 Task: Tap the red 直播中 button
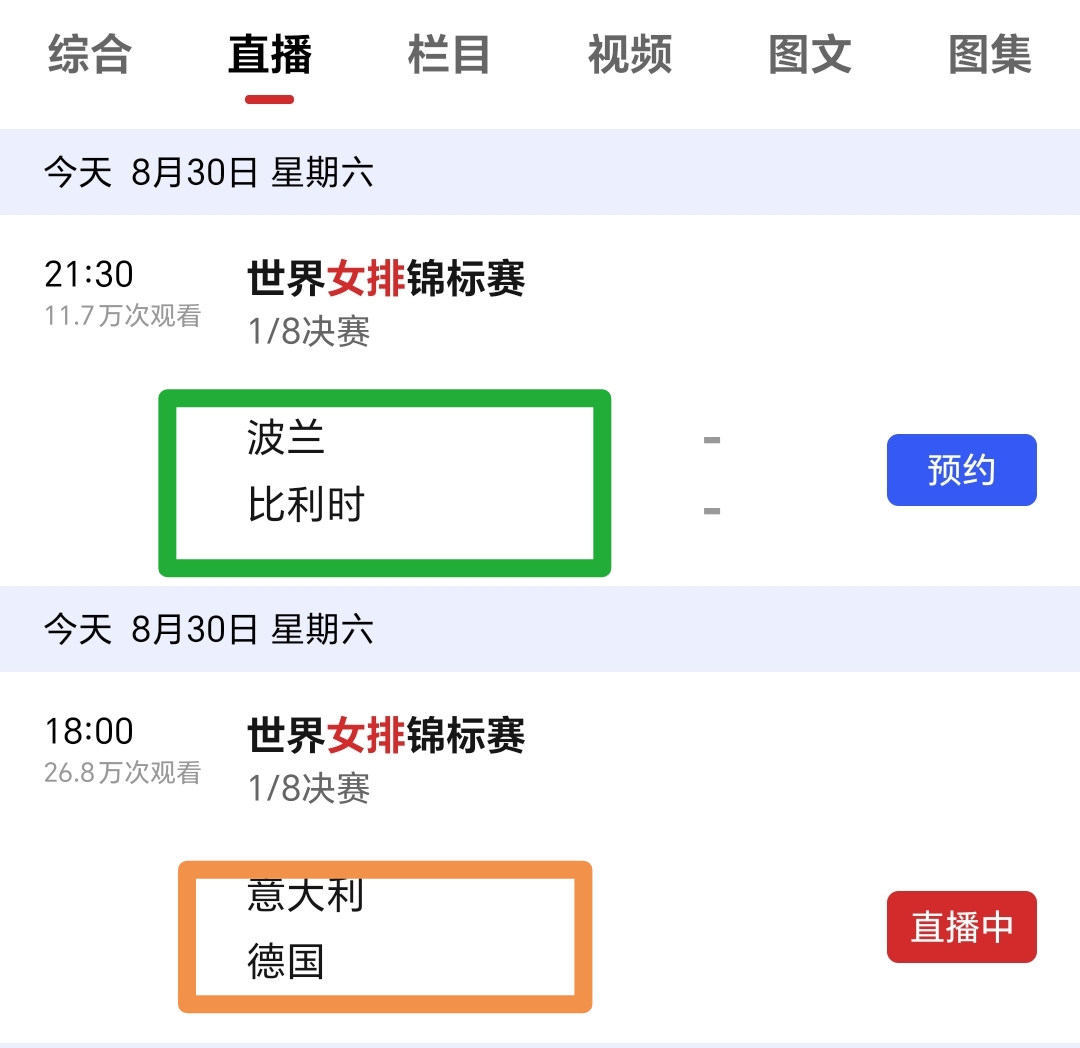[x=961, y=927]
